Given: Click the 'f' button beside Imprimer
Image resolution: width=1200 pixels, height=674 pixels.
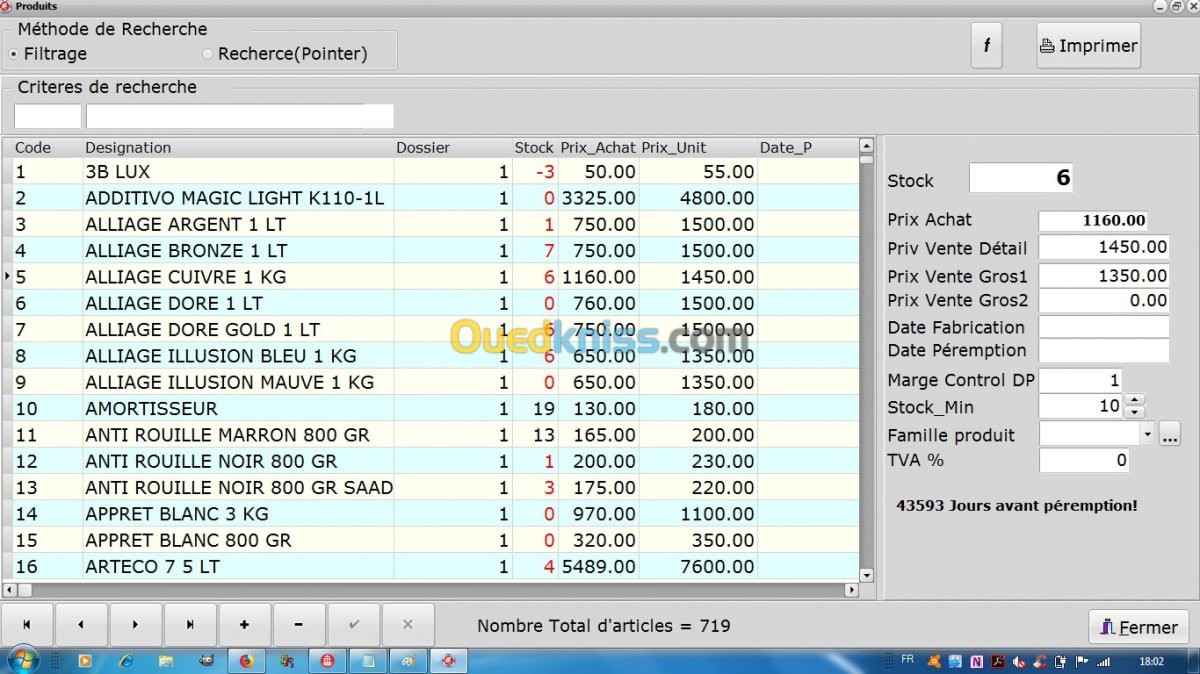Looking at the screenshot, I should point(987,46).
